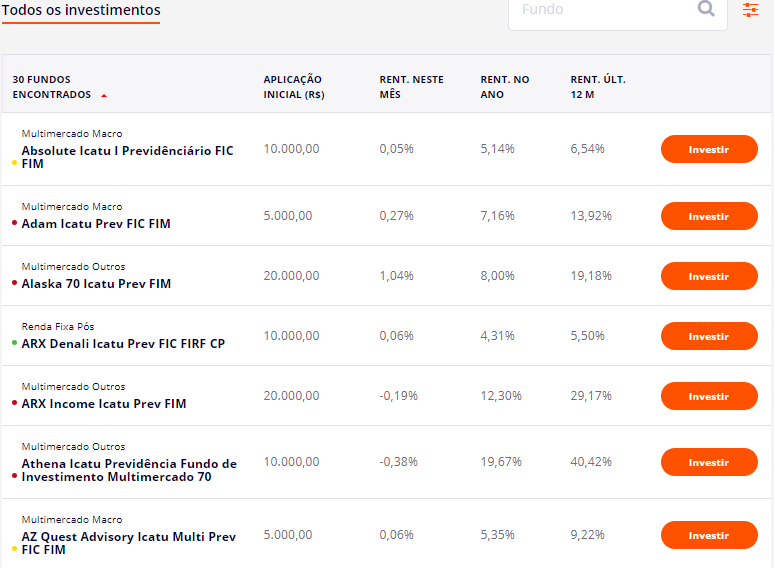Screen dimensions: 774x568
Task: Sort by Rent. Últ. 12 M column
Action: [597, 87]
